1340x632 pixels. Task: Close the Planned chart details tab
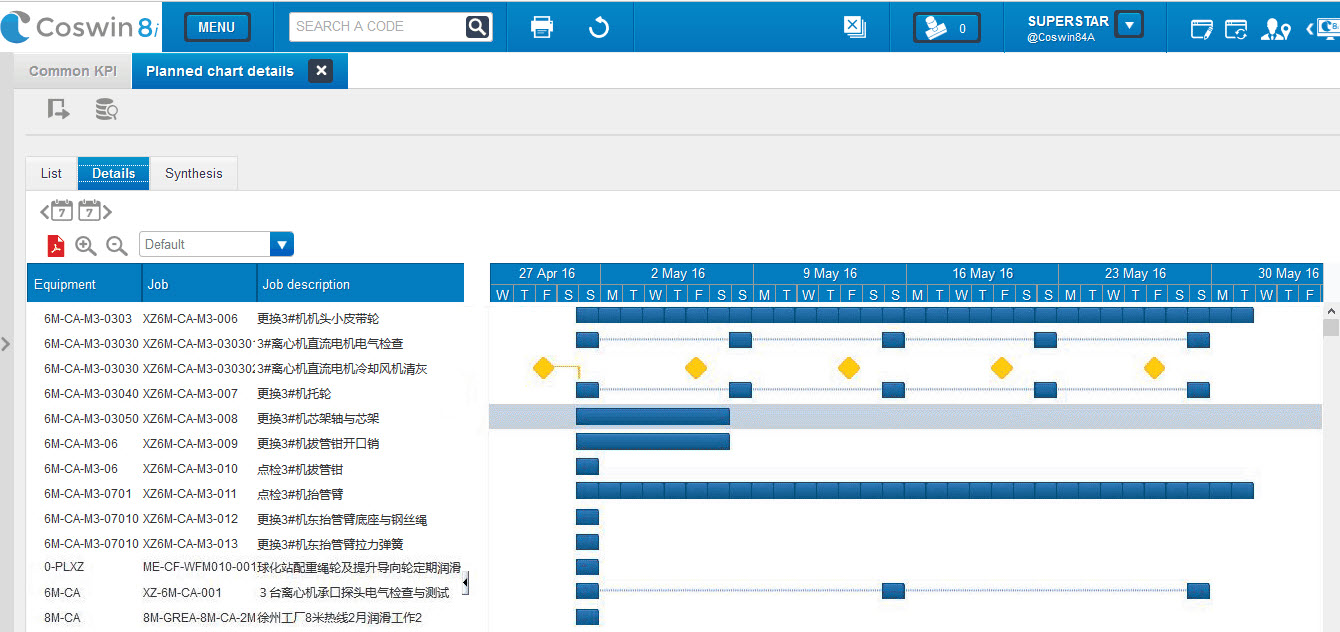(320, 71)
